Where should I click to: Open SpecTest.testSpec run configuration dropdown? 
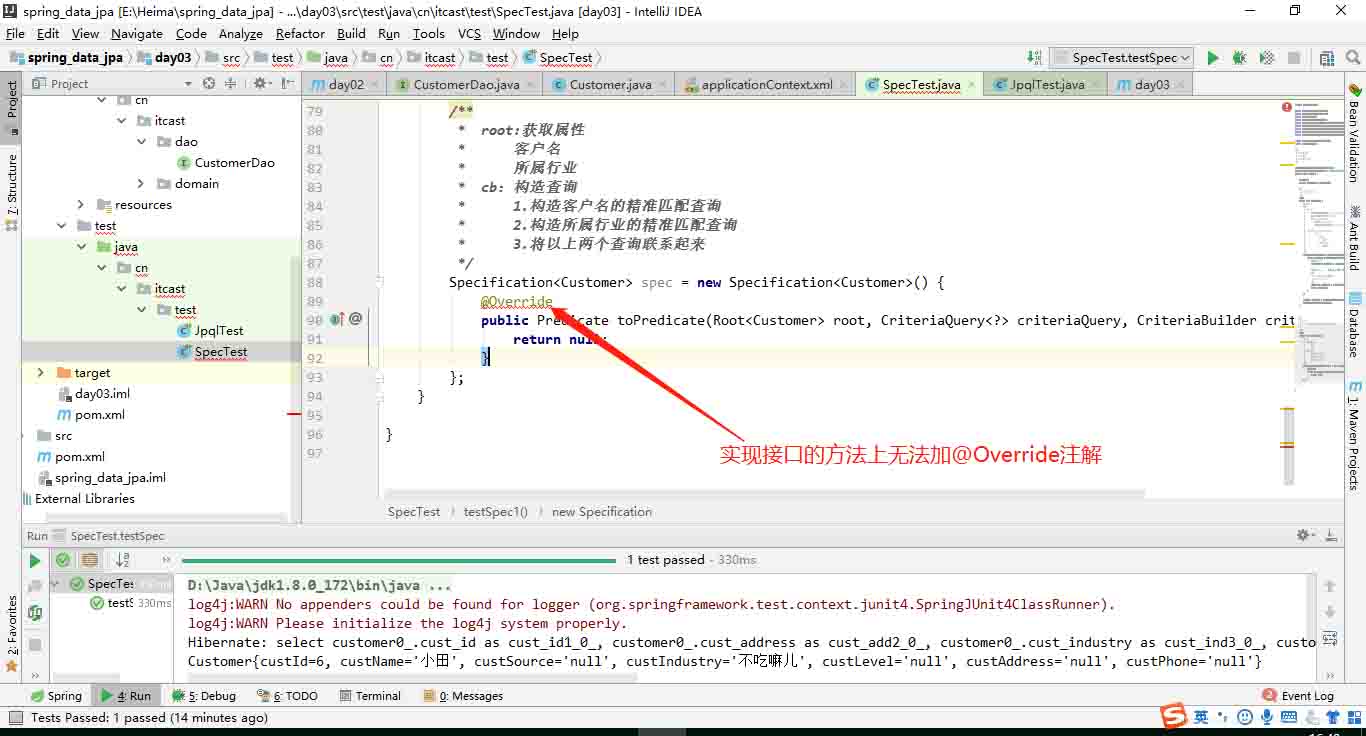tap(1121, 58)
